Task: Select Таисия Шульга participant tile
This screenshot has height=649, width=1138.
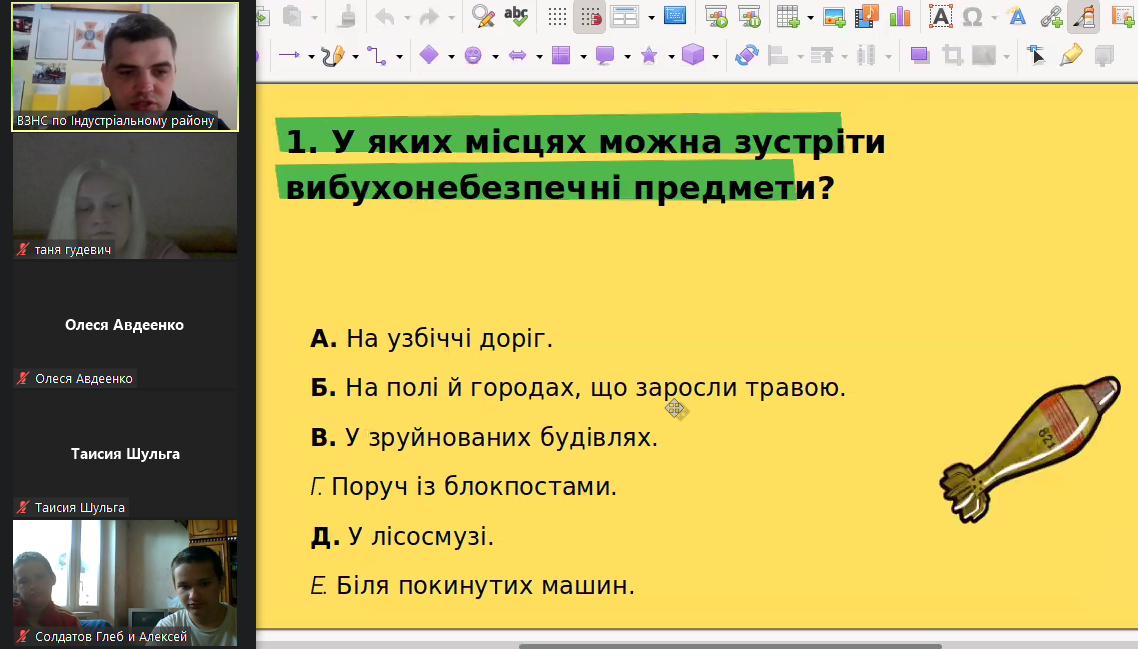Action: [x=125, y=454]
